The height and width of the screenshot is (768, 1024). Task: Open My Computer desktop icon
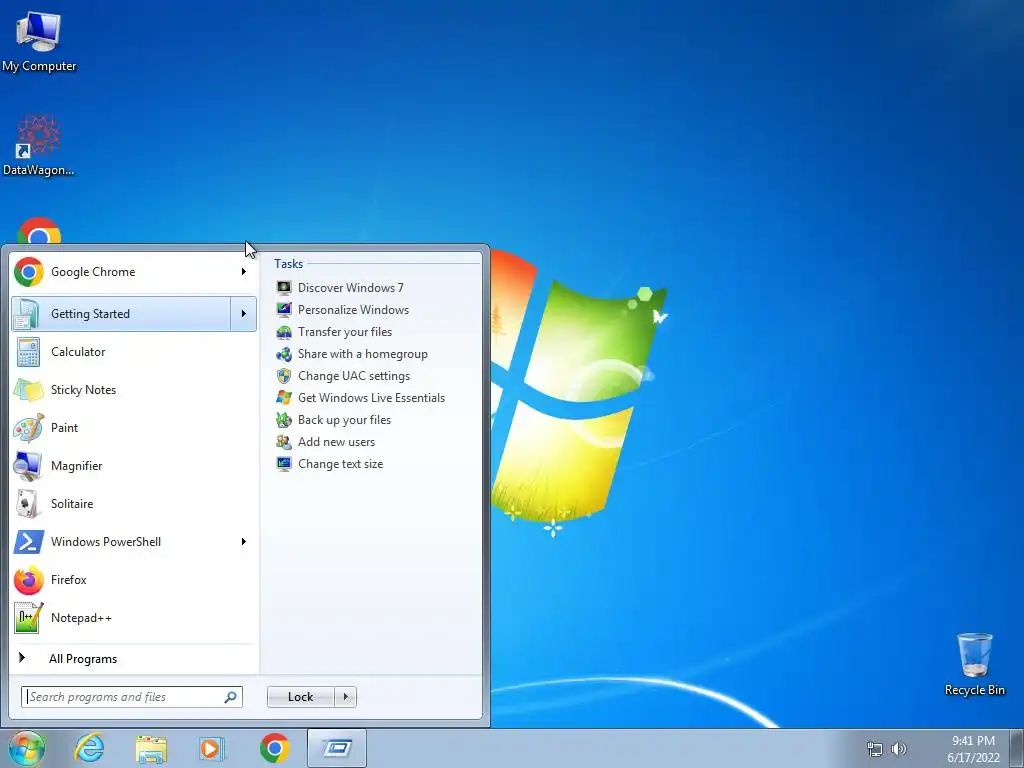tap(39, 42)
